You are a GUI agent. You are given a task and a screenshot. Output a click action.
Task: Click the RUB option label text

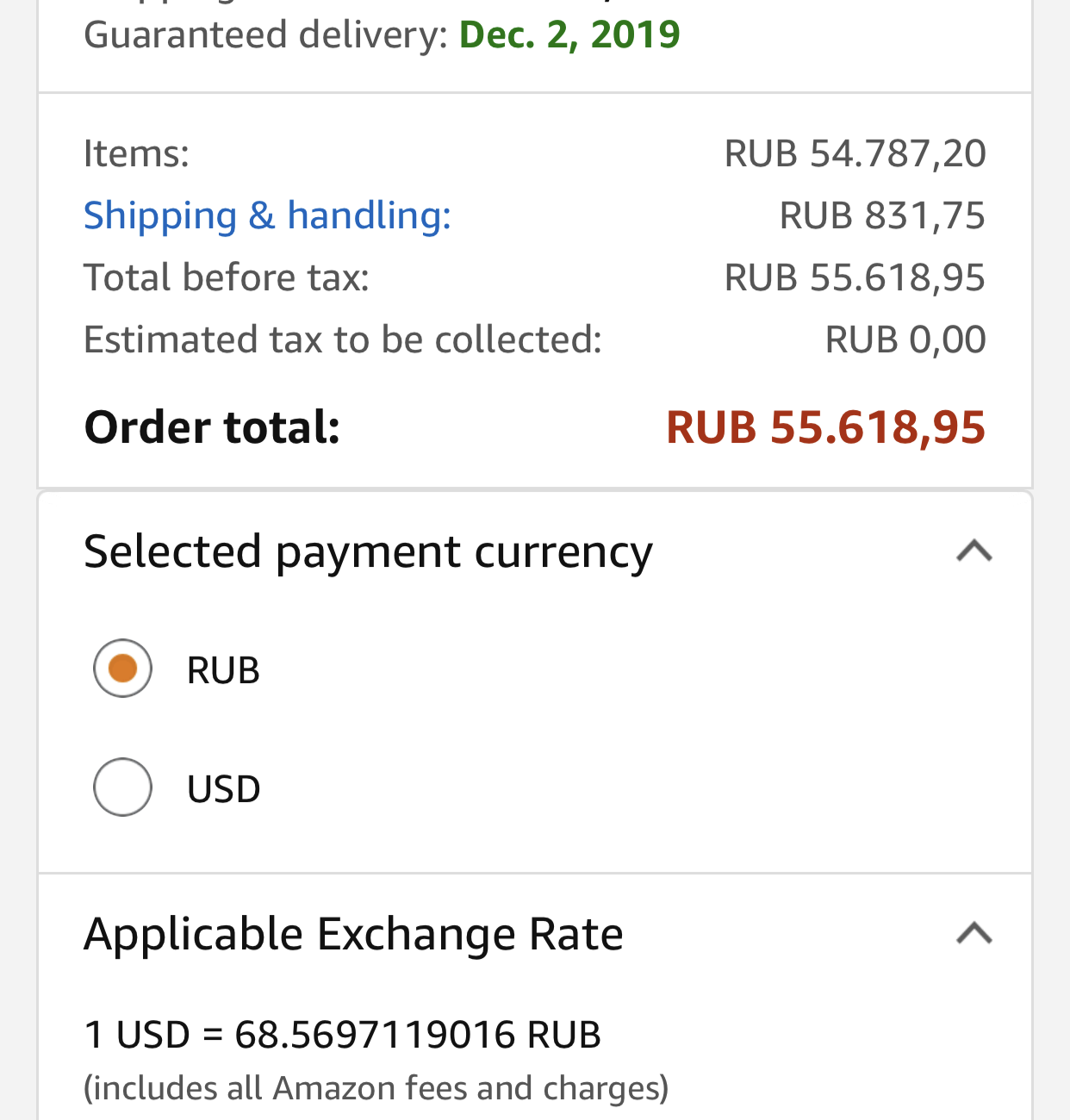click(223, 670)
